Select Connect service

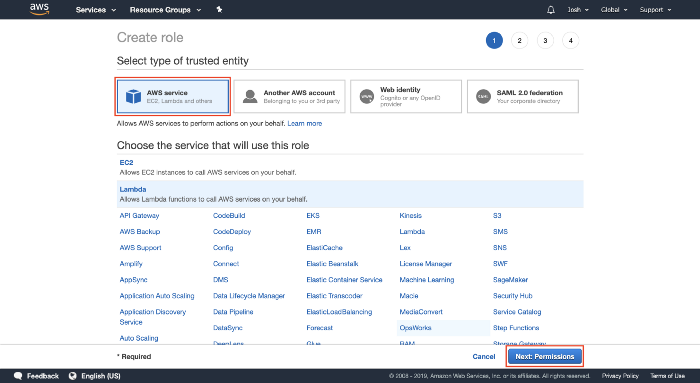pyautogui.click(x=226, y=264)
